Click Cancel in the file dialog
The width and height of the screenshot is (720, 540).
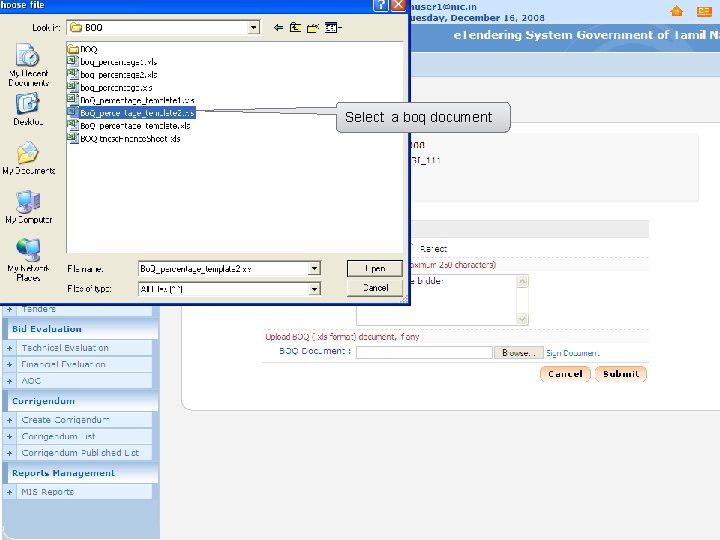click(x=375, y=288)
